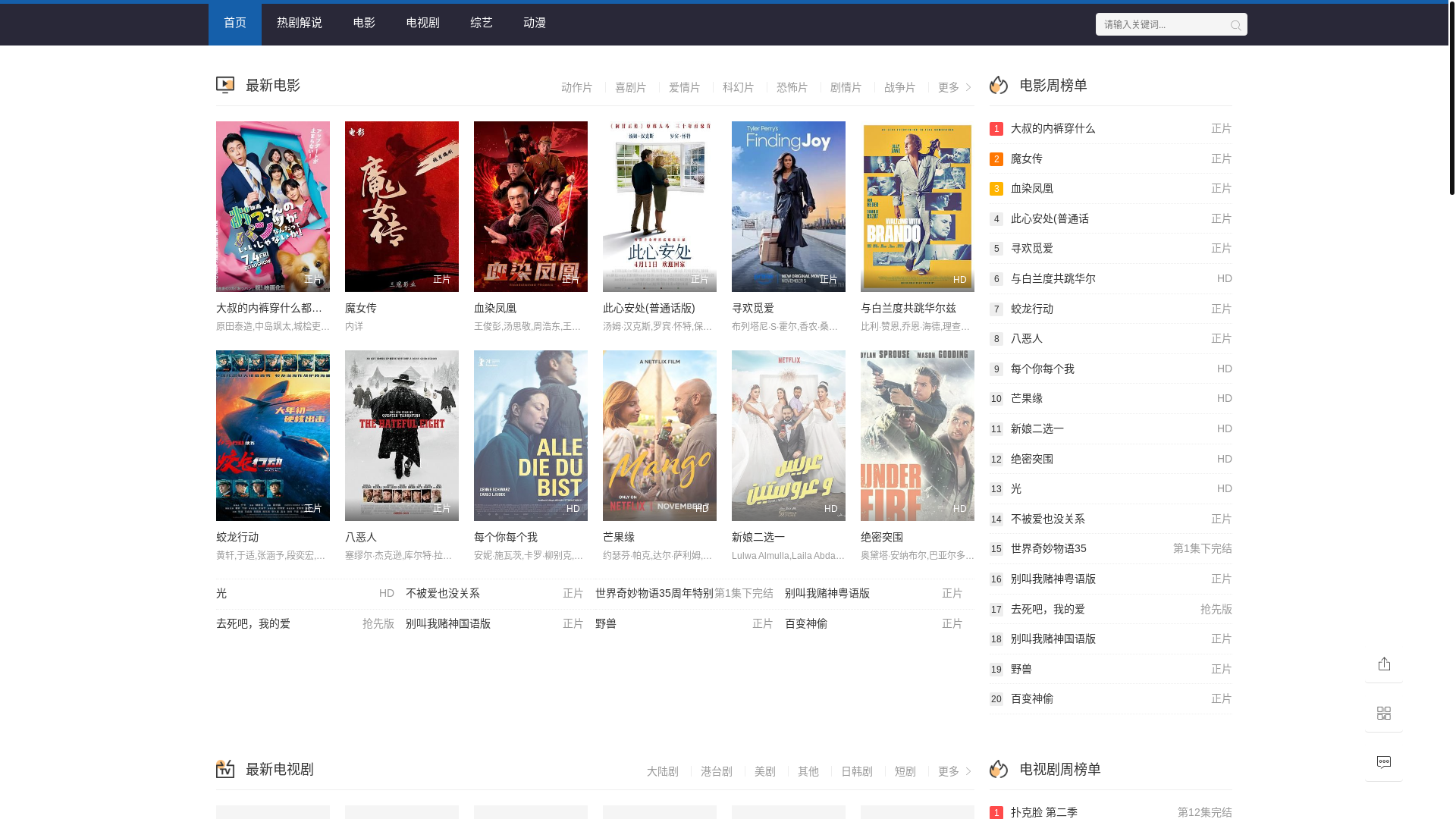Open rank 12 绝密突围 in weekly chart

[x=1110, y=459]
